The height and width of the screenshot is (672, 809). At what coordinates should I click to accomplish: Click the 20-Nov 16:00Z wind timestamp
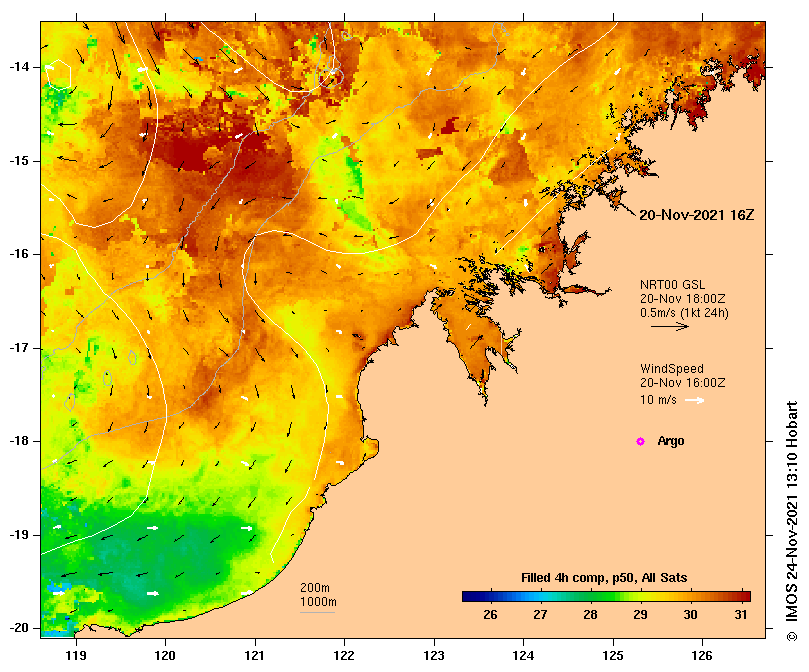coord(683,383)
